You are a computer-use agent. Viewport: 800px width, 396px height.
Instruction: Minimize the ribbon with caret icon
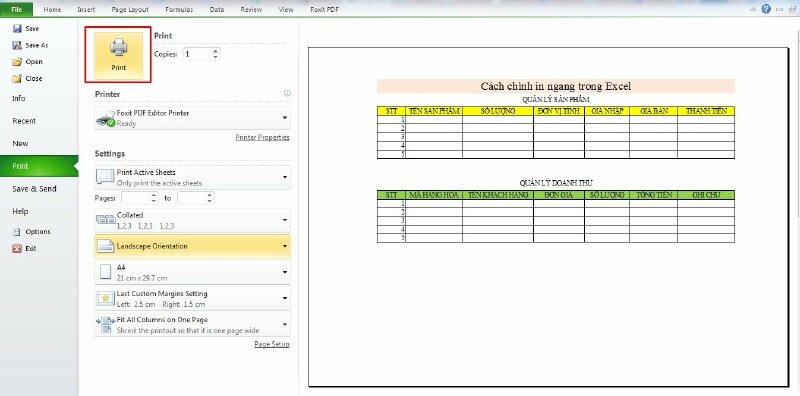pos(753,9)
